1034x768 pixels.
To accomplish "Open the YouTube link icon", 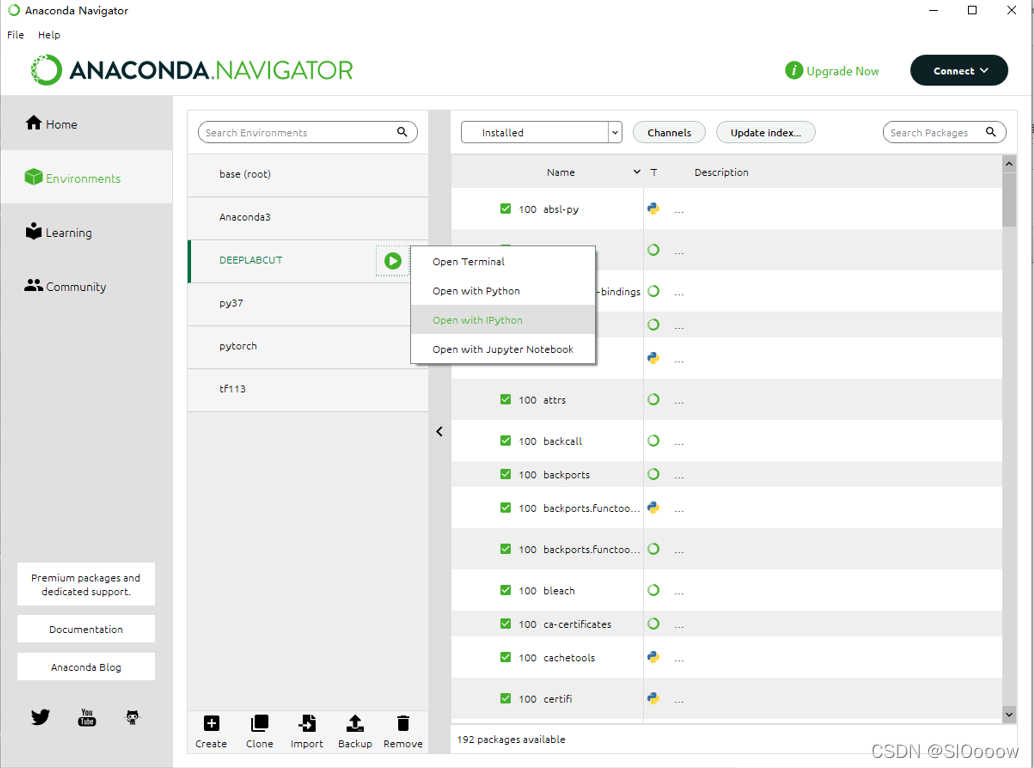I will 87,717.
